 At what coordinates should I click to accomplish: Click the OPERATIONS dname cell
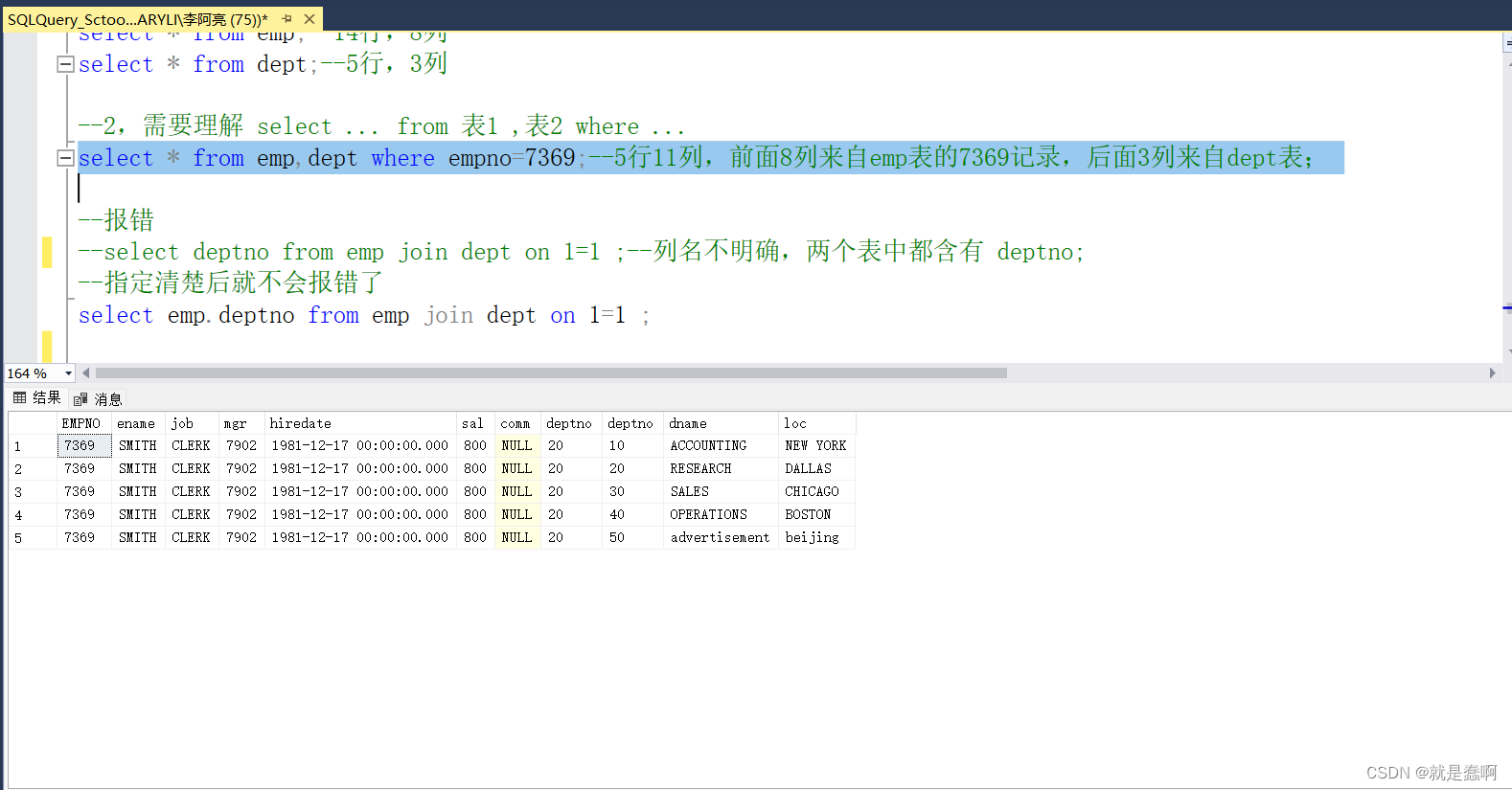pyautogui.click(x=720, y=515)
